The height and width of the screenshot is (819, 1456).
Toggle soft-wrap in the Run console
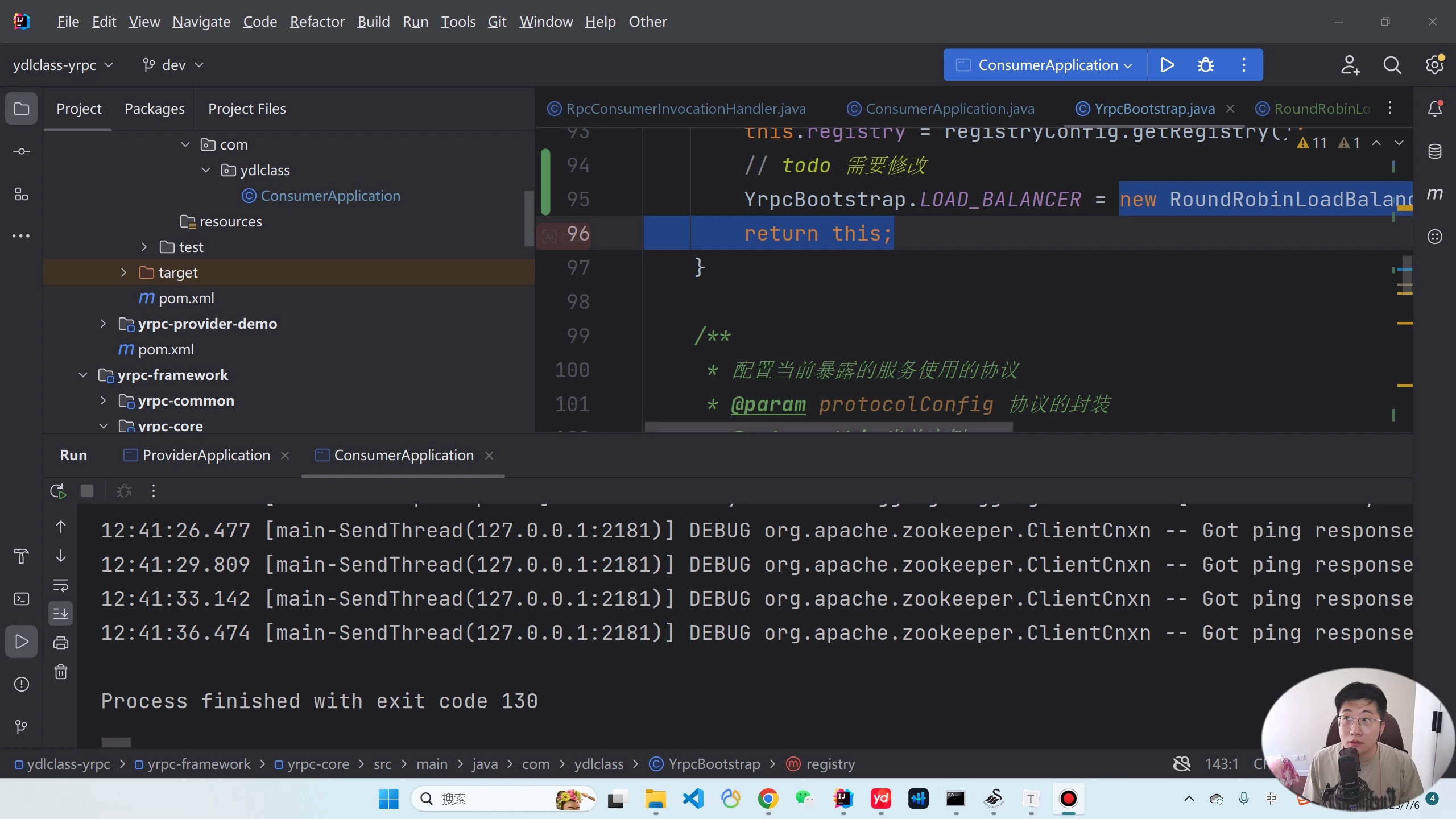tap(61, 585)
